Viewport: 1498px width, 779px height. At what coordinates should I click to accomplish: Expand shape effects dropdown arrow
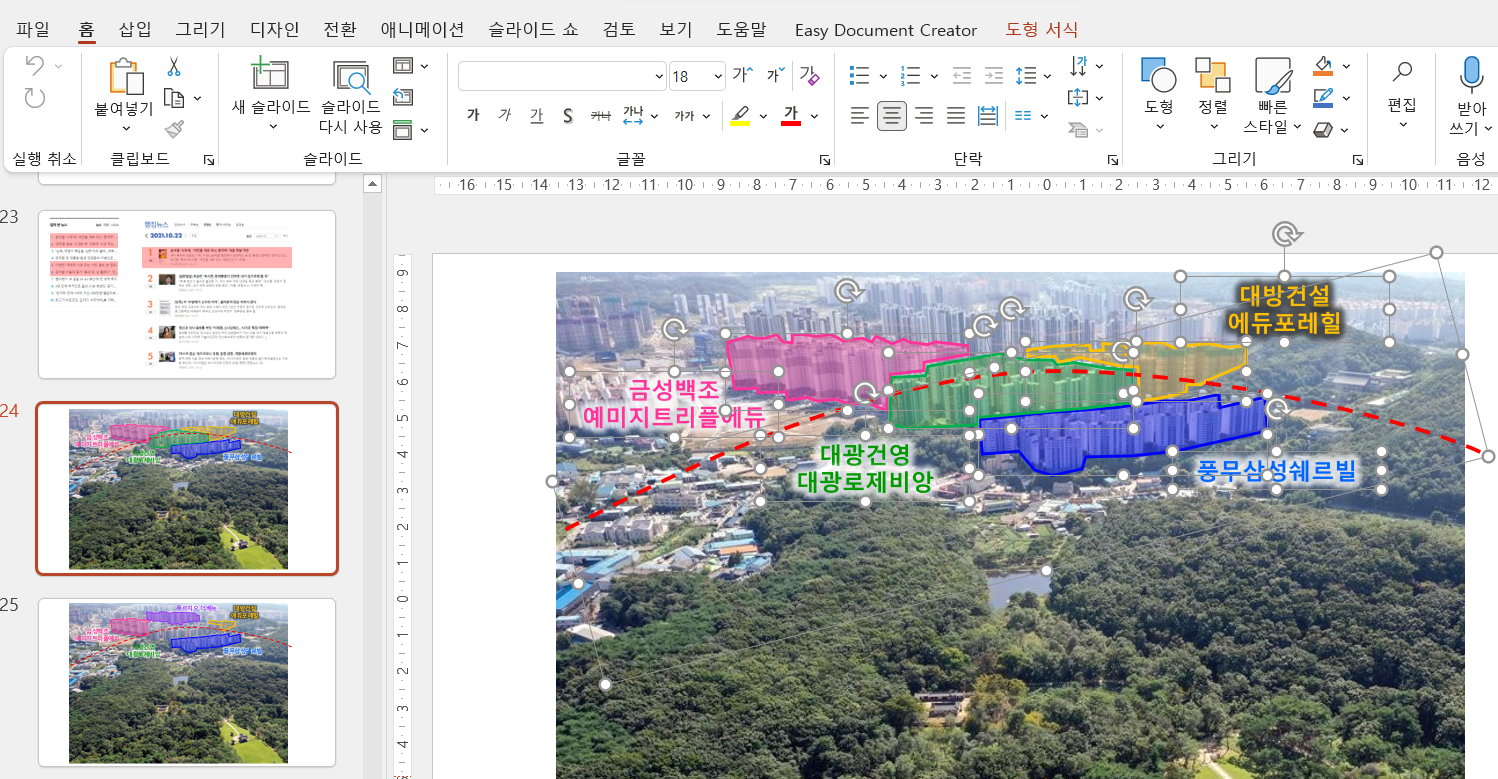pos(1346,129)
